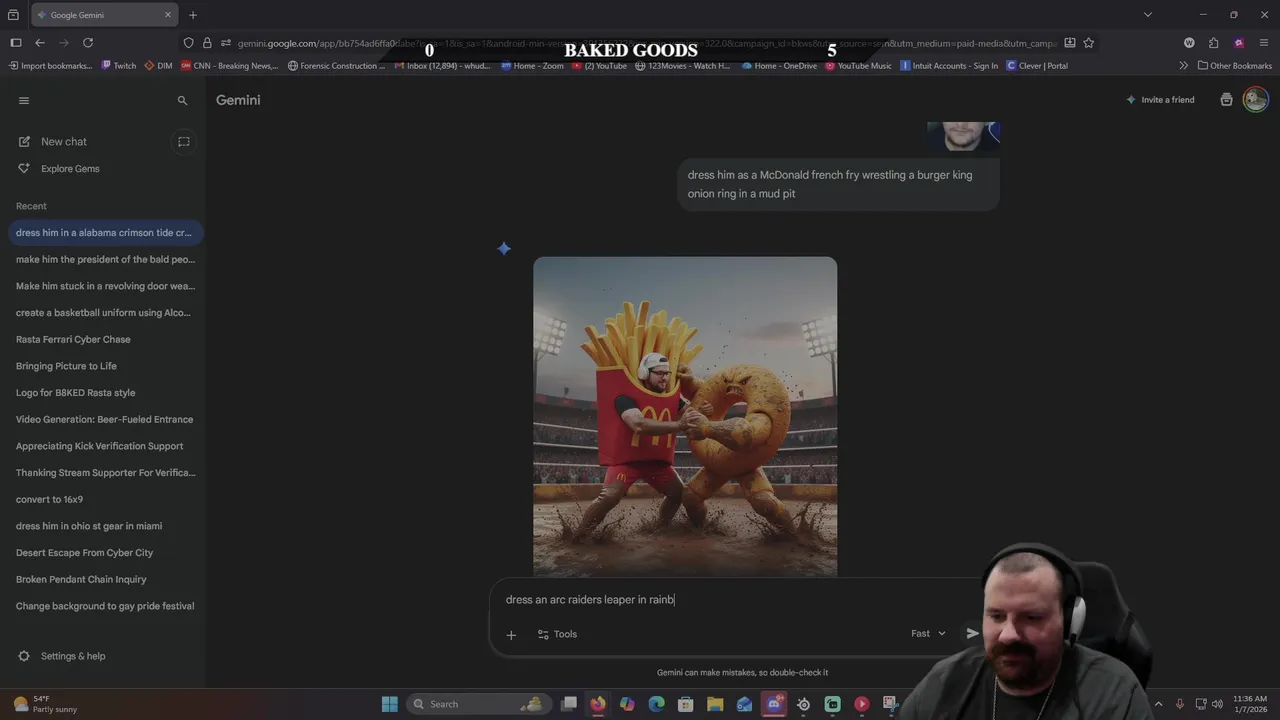
Task: Open Twitch bookmark
Action: 119,66
